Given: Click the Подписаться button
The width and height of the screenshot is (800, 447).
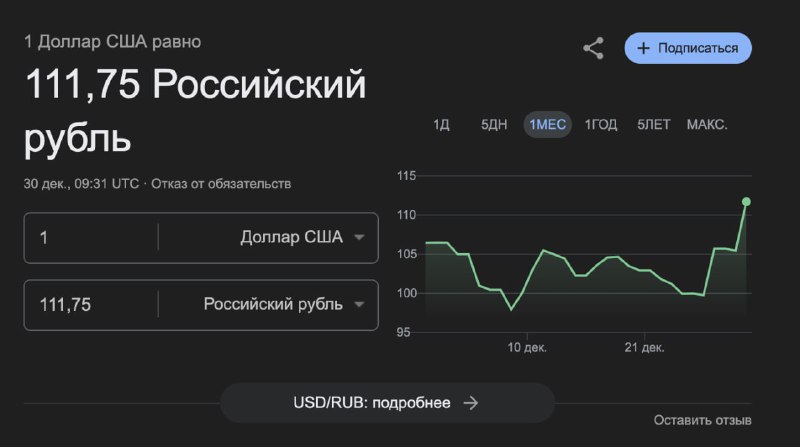Looking at the screenshot, I should coord(688,48).
